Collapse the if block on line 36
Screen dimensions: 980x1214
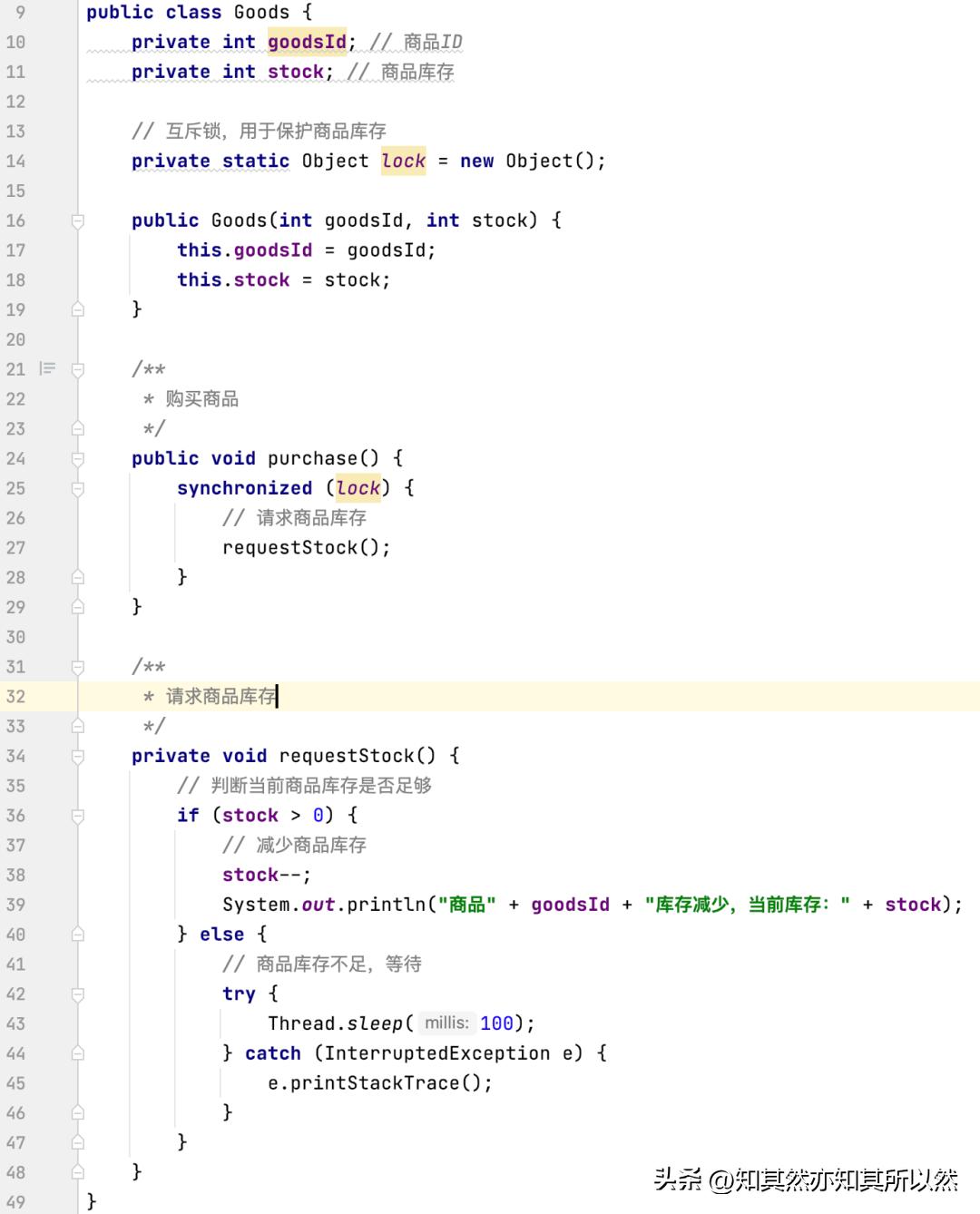pyautogui.click(x=78, y=816)
